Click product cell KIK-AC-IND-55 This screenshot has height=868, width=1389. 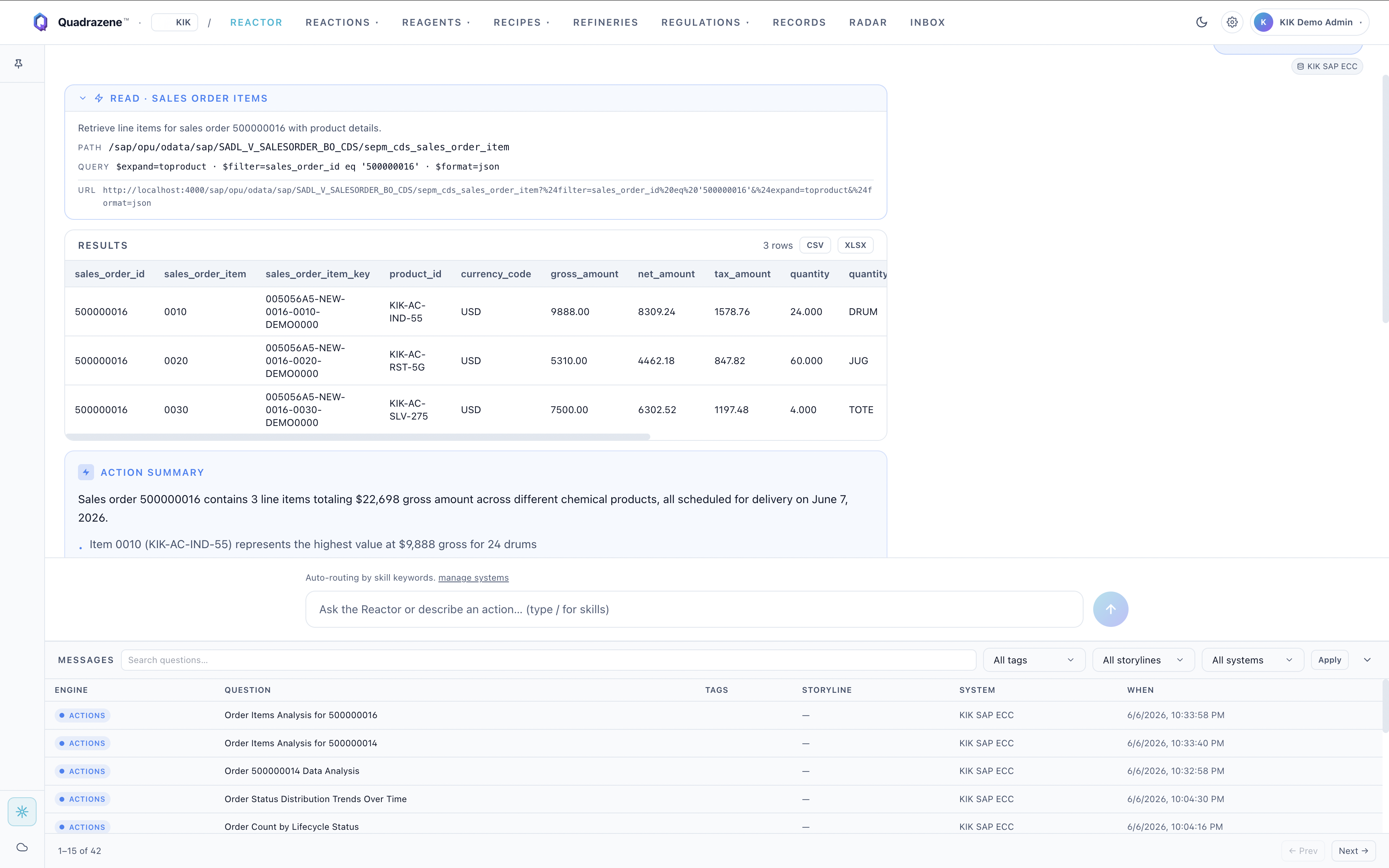coord(408,312)
